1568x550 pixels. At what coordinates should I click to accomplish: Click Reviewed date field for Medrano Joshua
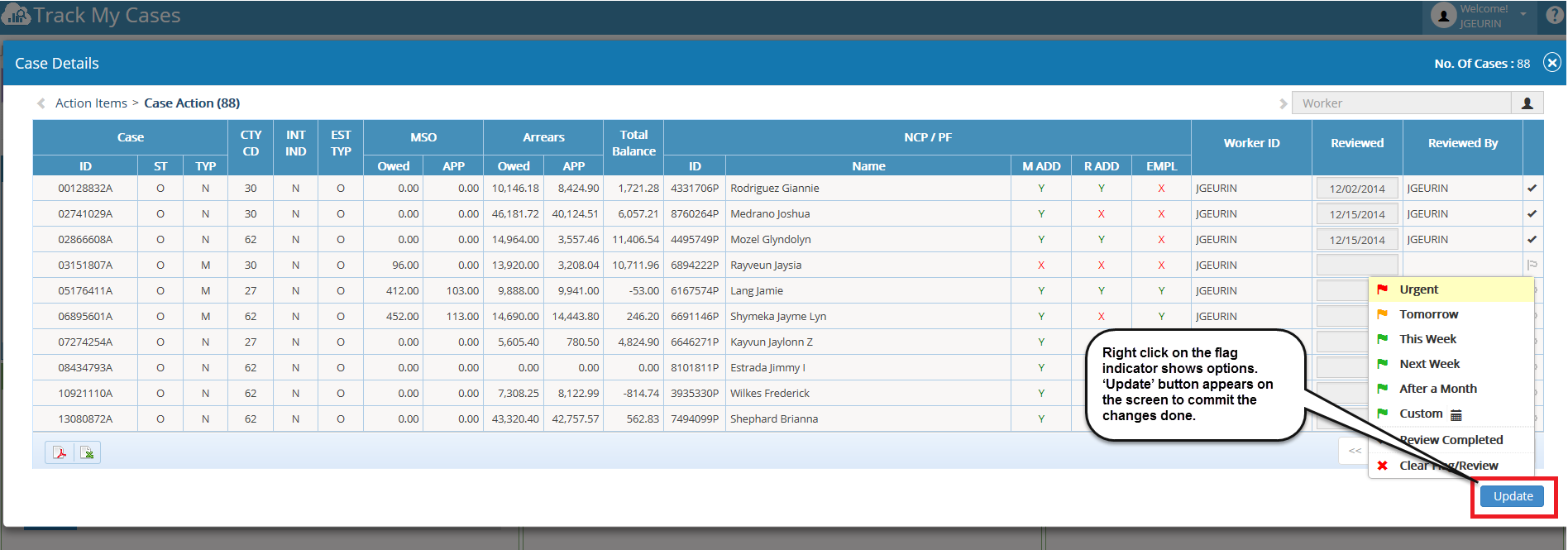(1357, 214)
